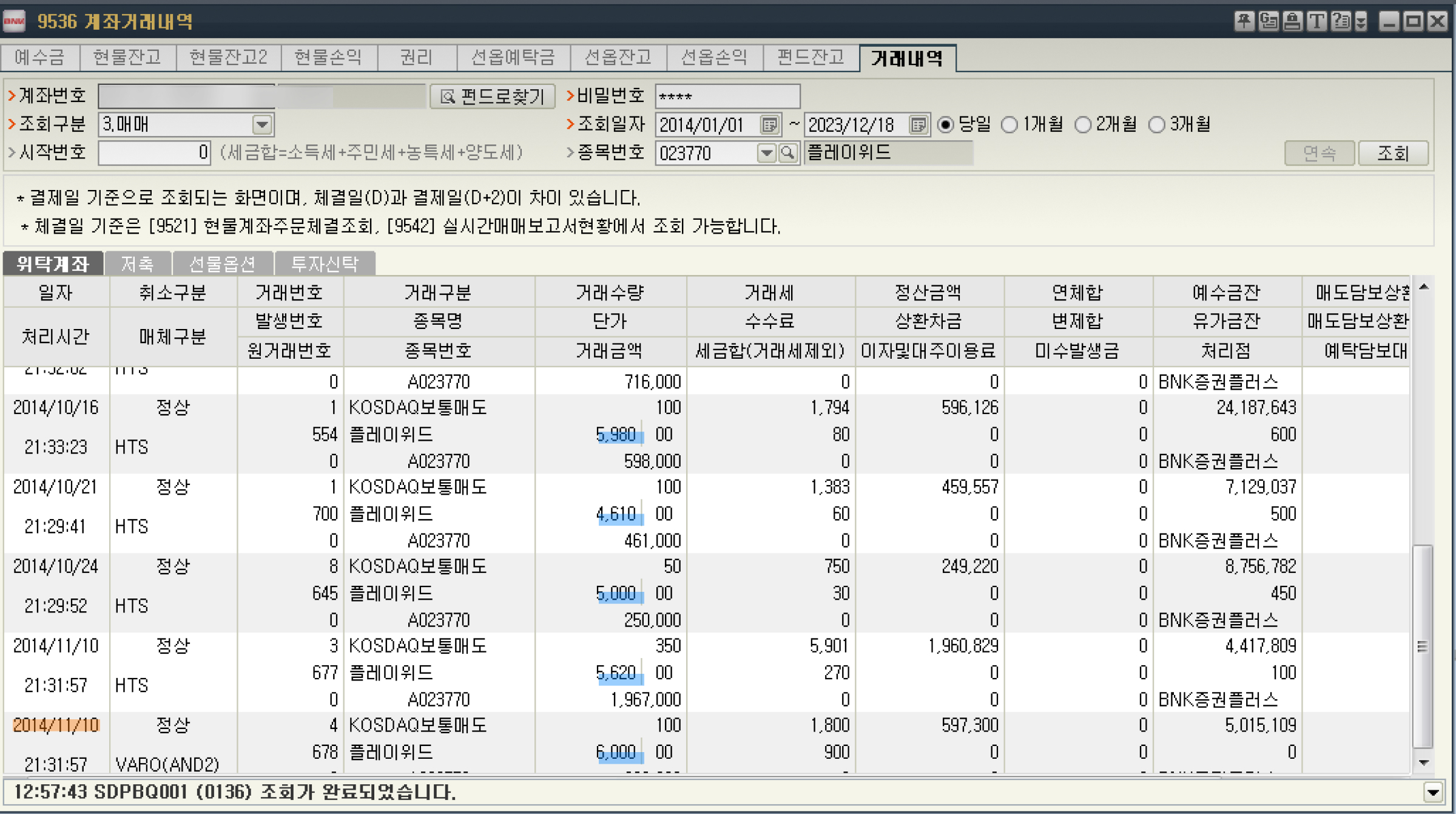Select the 거래내역 tab
Image resolution: width=1456 pixels, height=814 pixels.
point(908,58)
